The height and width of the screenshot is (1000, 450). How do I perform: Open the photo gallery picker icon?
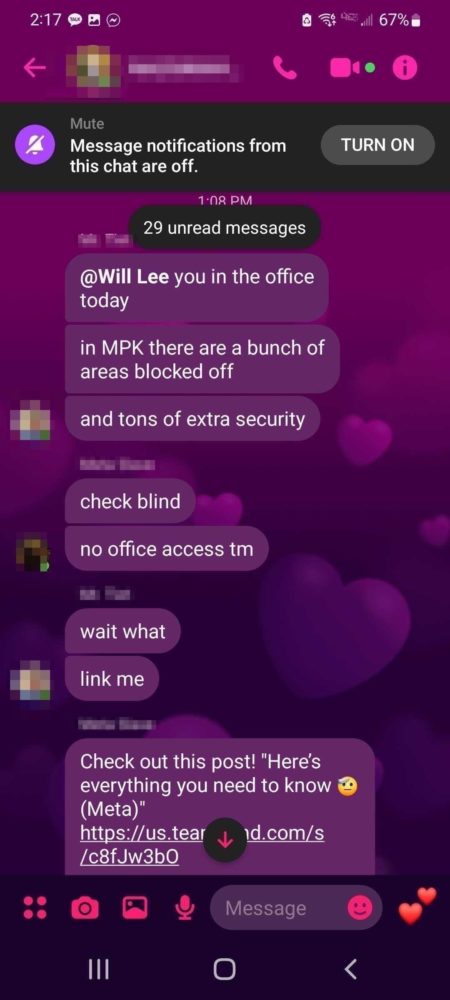pos(134,908)
